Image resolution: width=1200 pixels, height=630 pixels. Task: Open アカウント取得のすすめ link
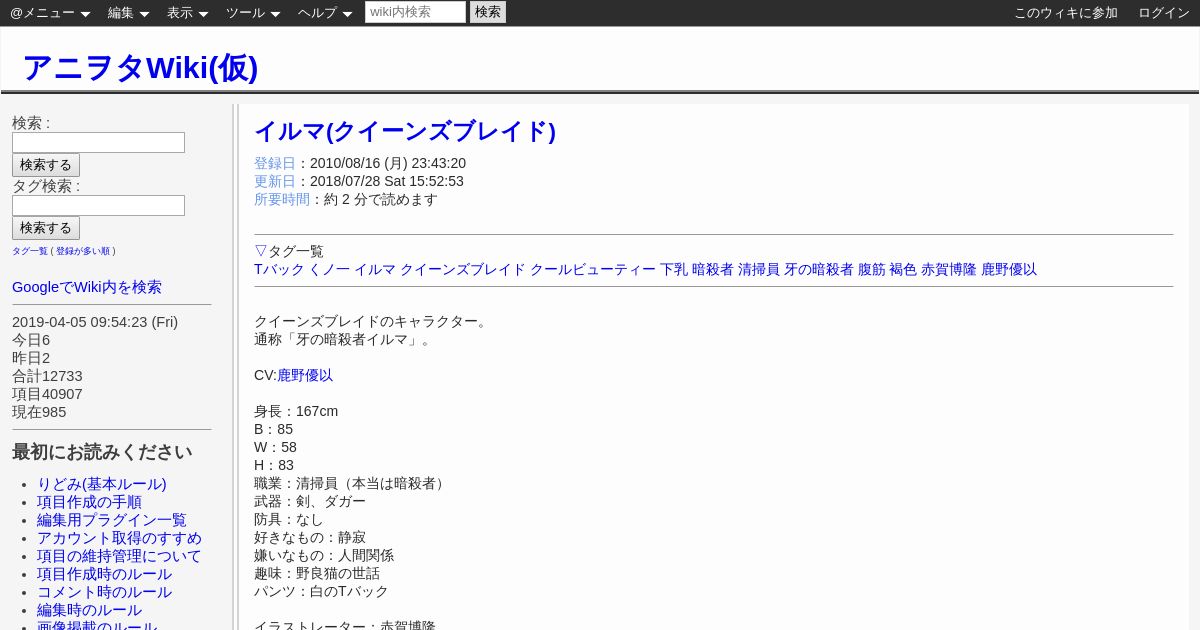click(x=119, y=538)
